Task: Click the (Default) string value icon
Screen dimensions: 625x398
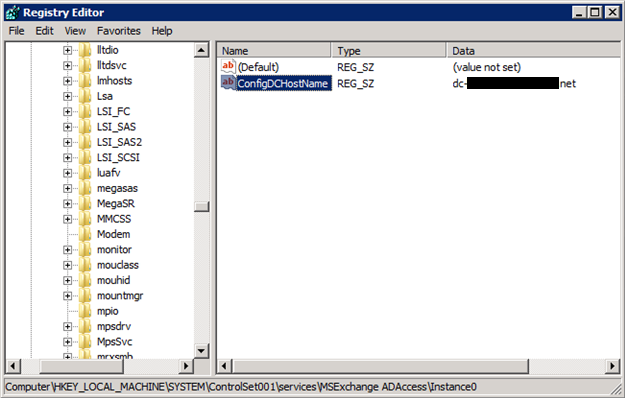Action: click(x=228, y=66)
